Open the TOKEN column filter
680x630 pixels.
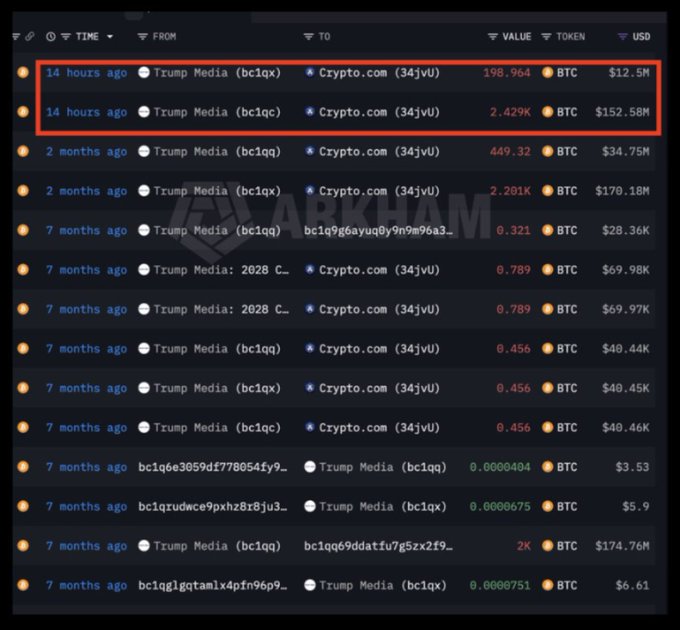(546, 37)
